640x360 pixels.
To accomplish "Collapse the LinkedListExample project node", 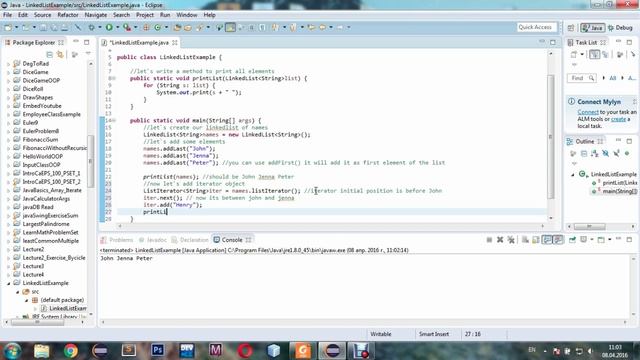I will (9, 283).
